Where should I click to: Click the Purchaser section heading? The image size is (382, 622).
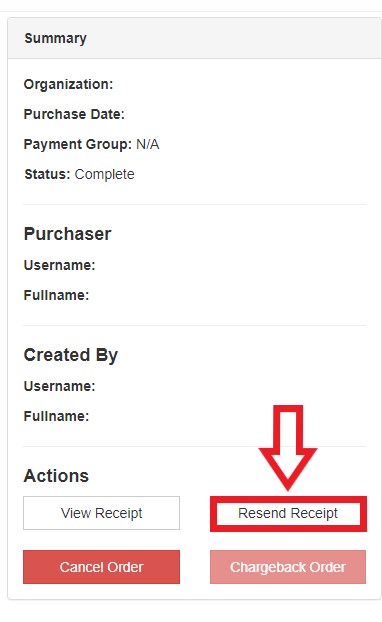click(x=67, y=234)
